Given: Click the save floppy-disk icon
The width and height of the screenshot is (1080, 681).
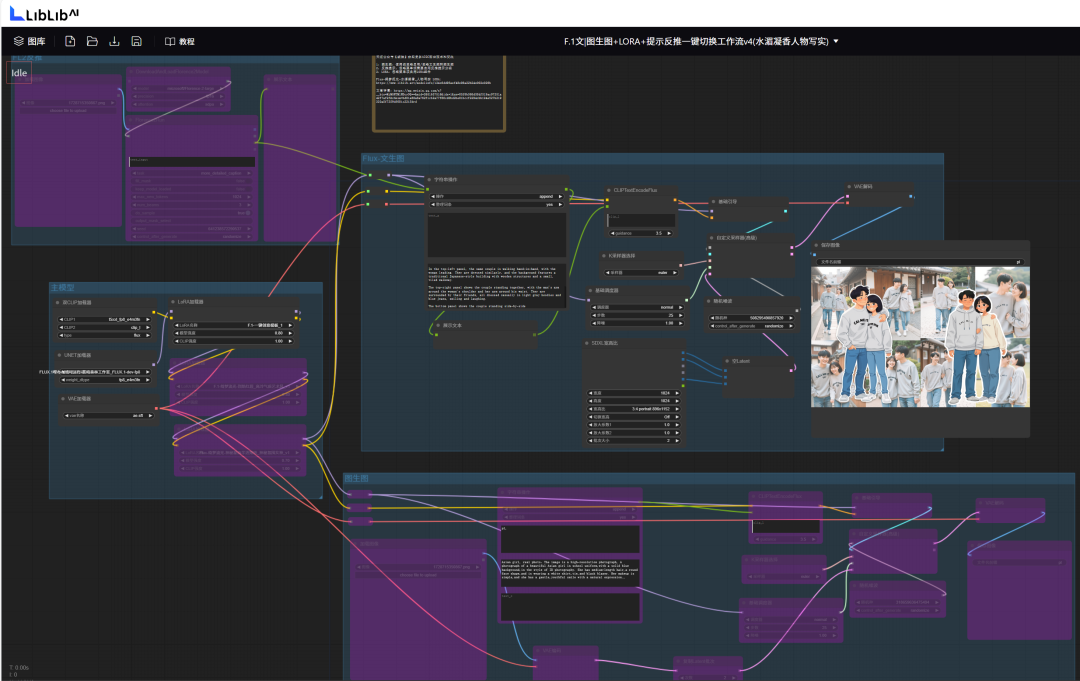Looking at the screenshot, I should 136,41.
